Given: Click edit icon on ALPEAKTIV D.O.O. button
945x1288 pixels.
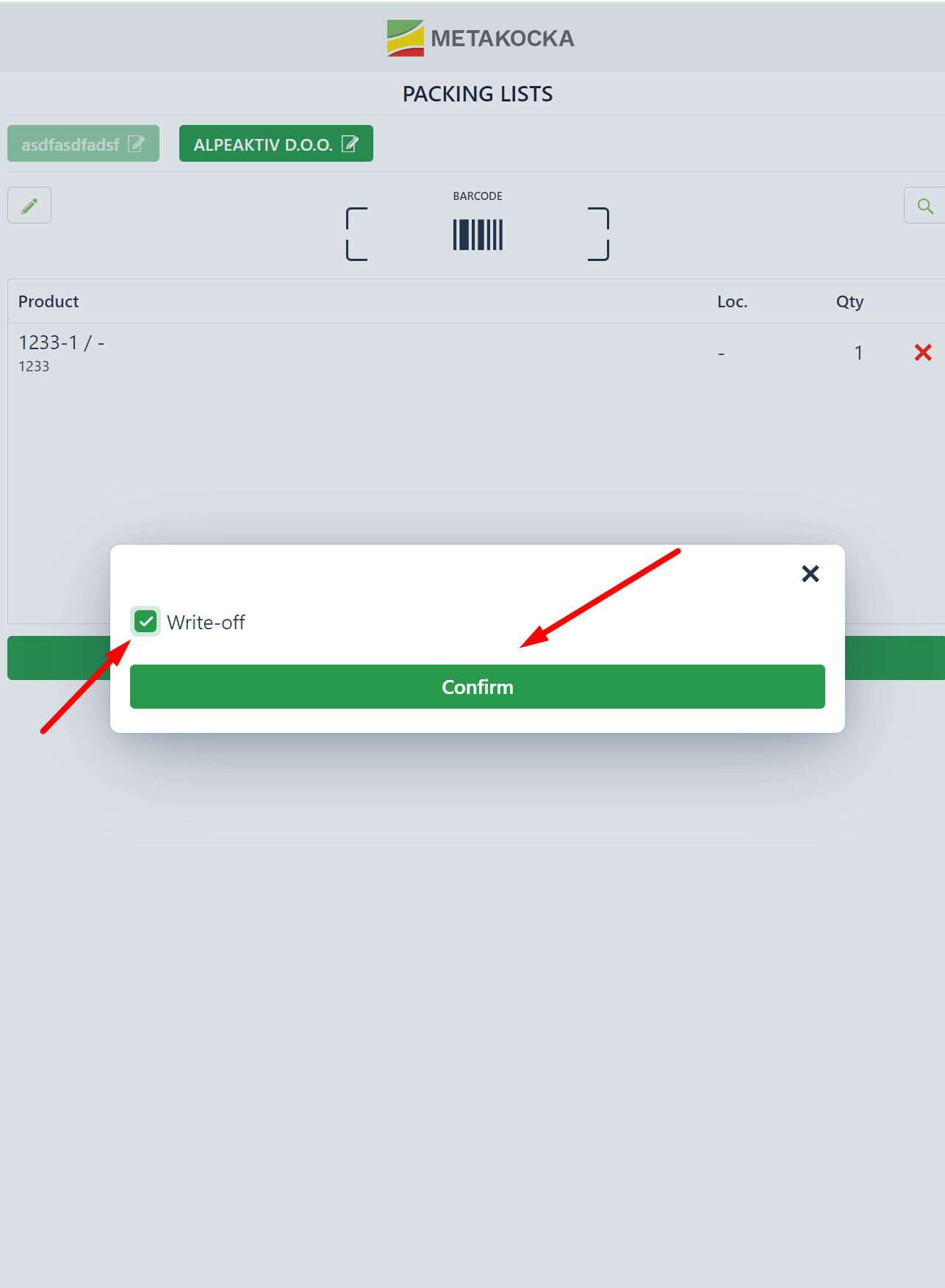Looking at the screenshot, I should [351, 144].
